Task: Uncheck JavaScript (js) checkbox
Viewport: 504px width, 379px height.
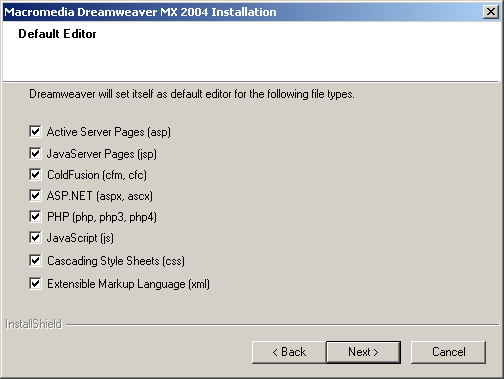Action: [35, 238]
